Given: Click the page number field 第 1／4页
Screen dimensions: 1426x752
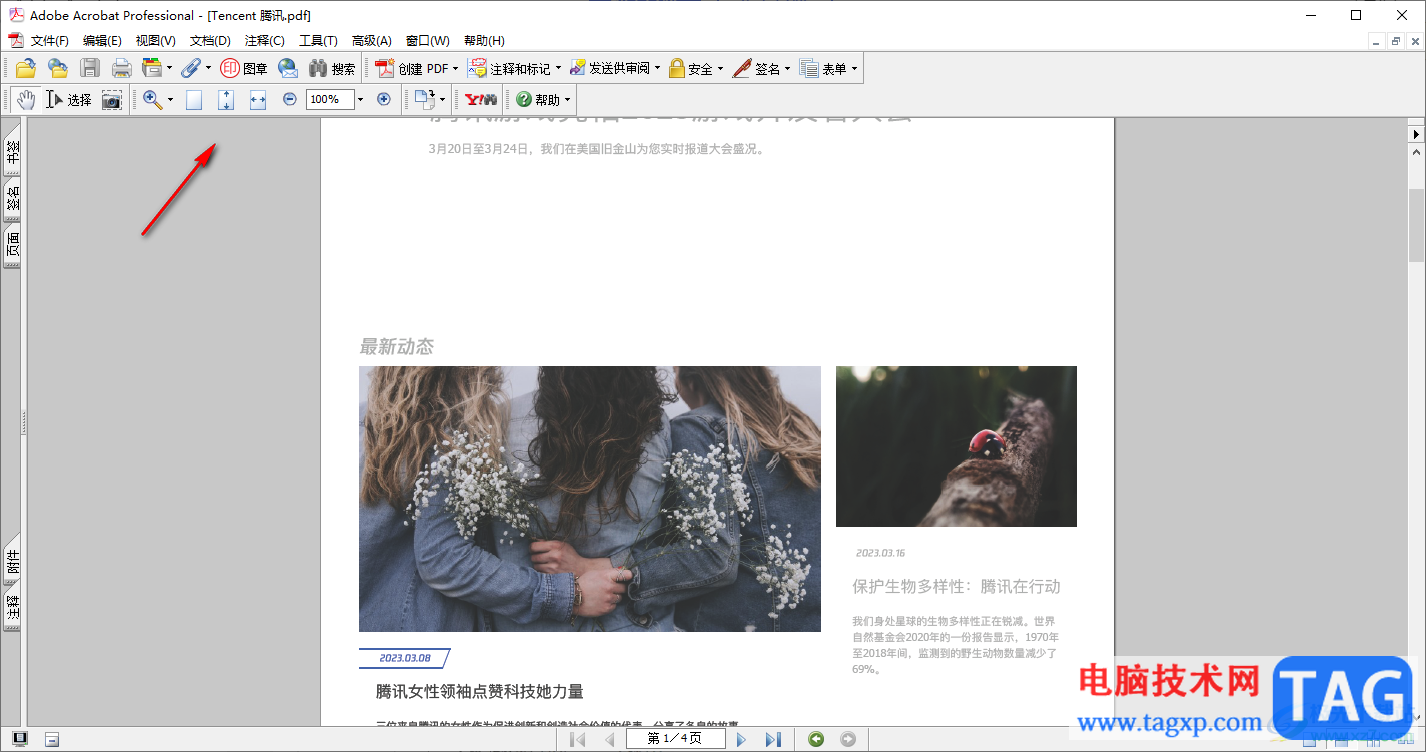Looking at the screenshot, I should point(674,739).
